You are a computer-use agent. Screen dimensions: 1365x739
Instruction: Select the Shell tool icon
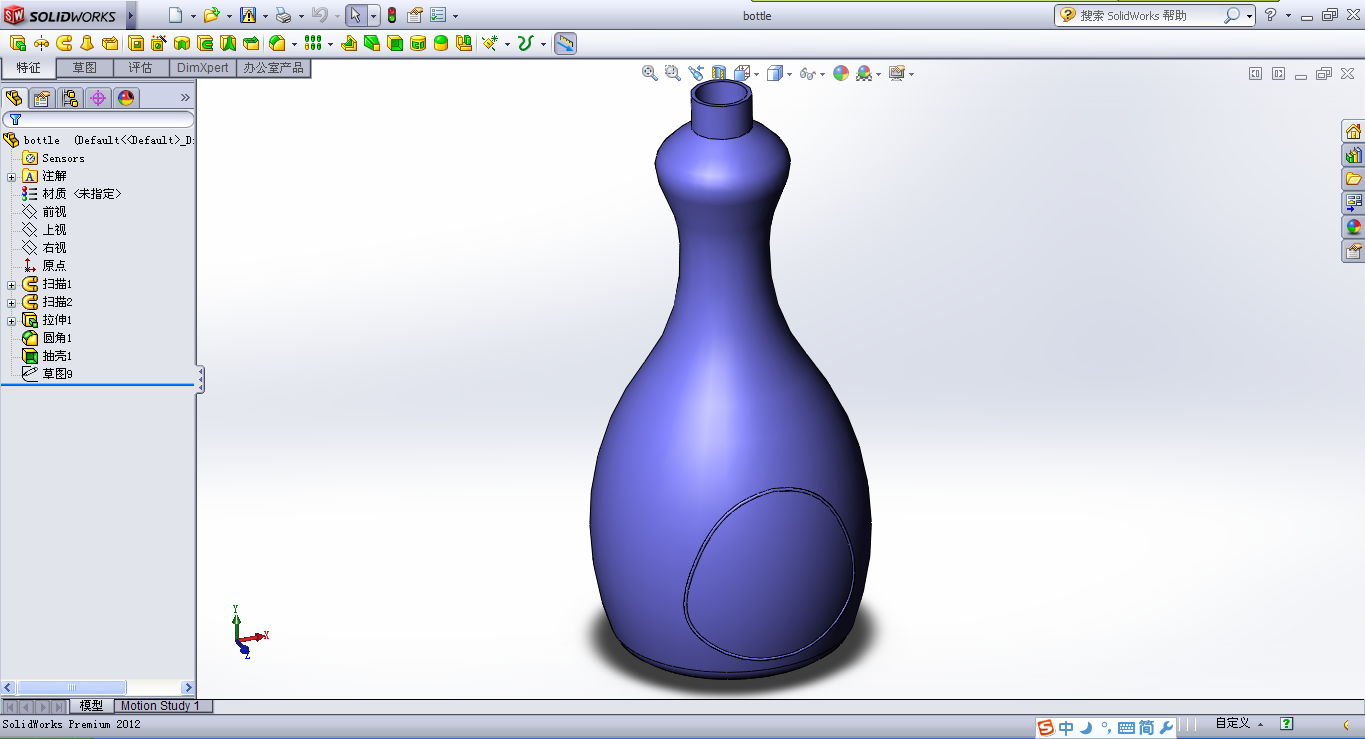pyautogui.click(x=395, y=43)
